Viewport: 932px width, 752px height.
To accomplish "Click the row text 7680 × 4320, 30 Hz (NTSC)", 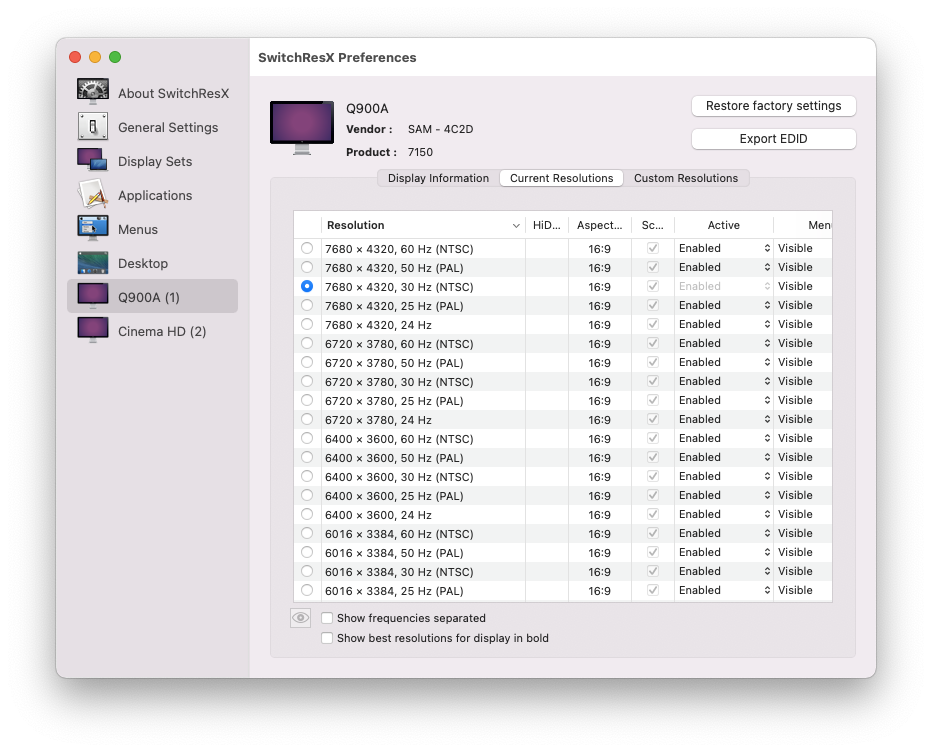I will click(399, 287).
